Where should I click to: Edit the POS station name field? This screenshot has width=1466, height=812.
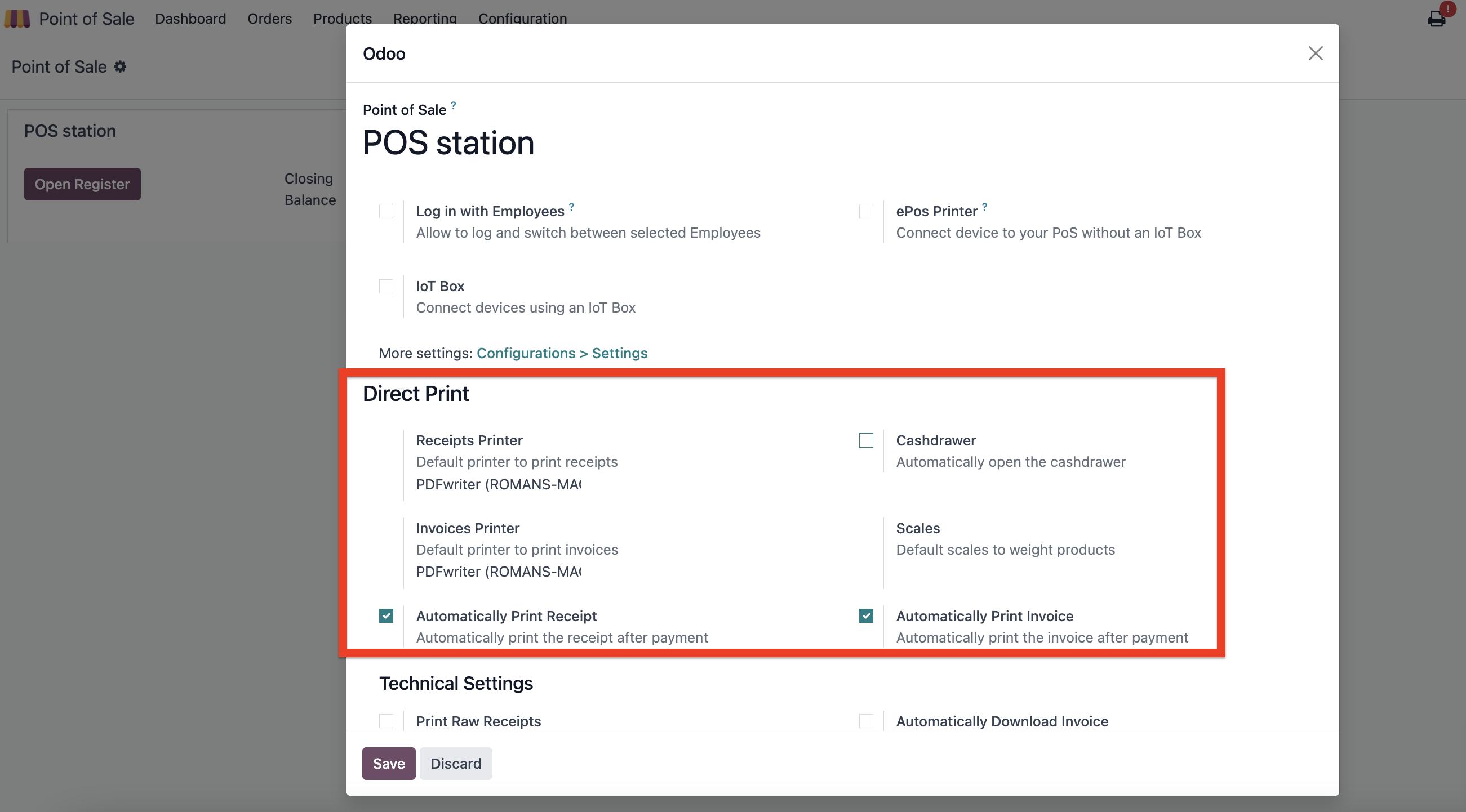point(448,142)
